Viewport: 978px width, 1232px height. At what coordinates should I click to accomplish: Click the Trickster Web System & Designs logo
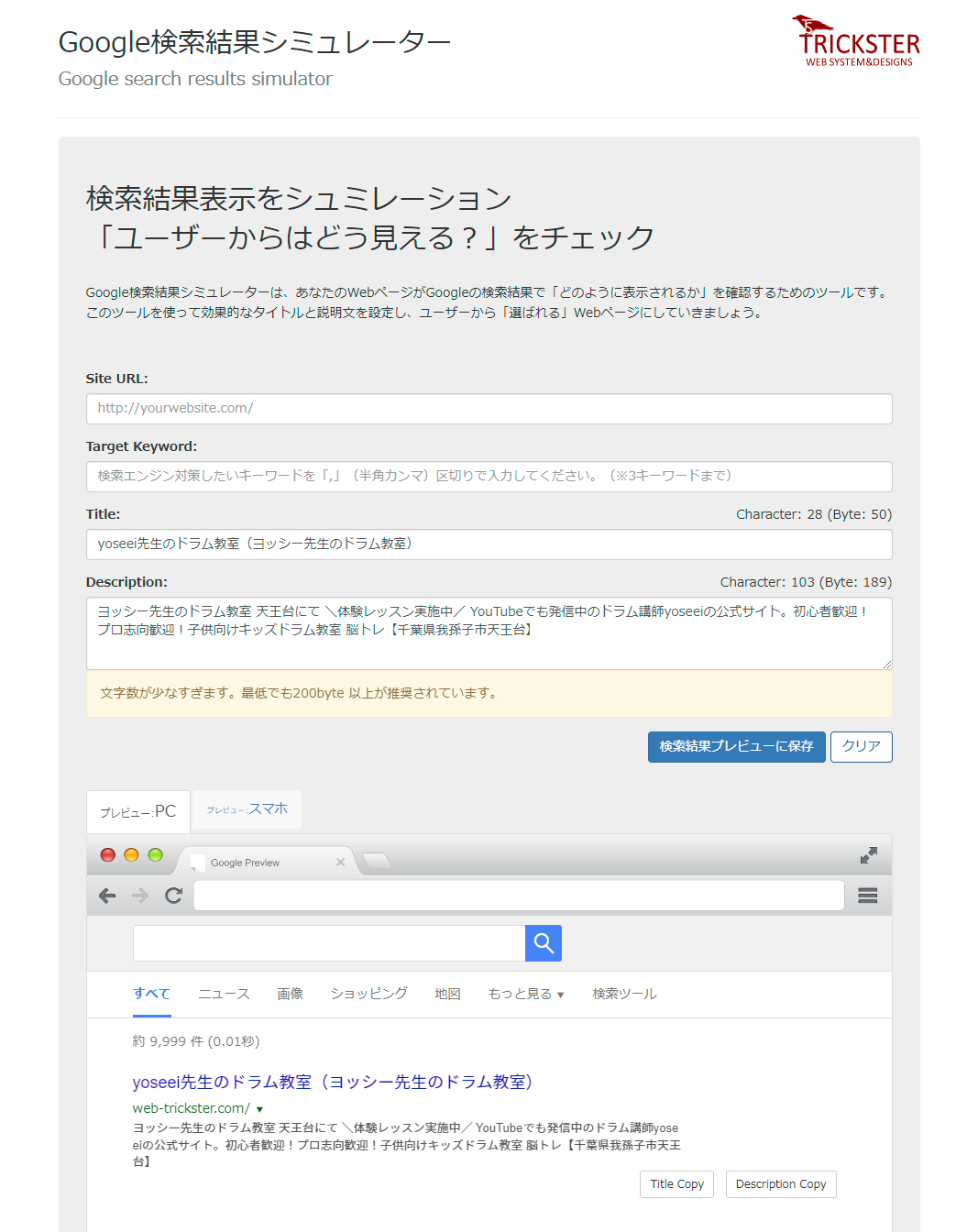856,41
